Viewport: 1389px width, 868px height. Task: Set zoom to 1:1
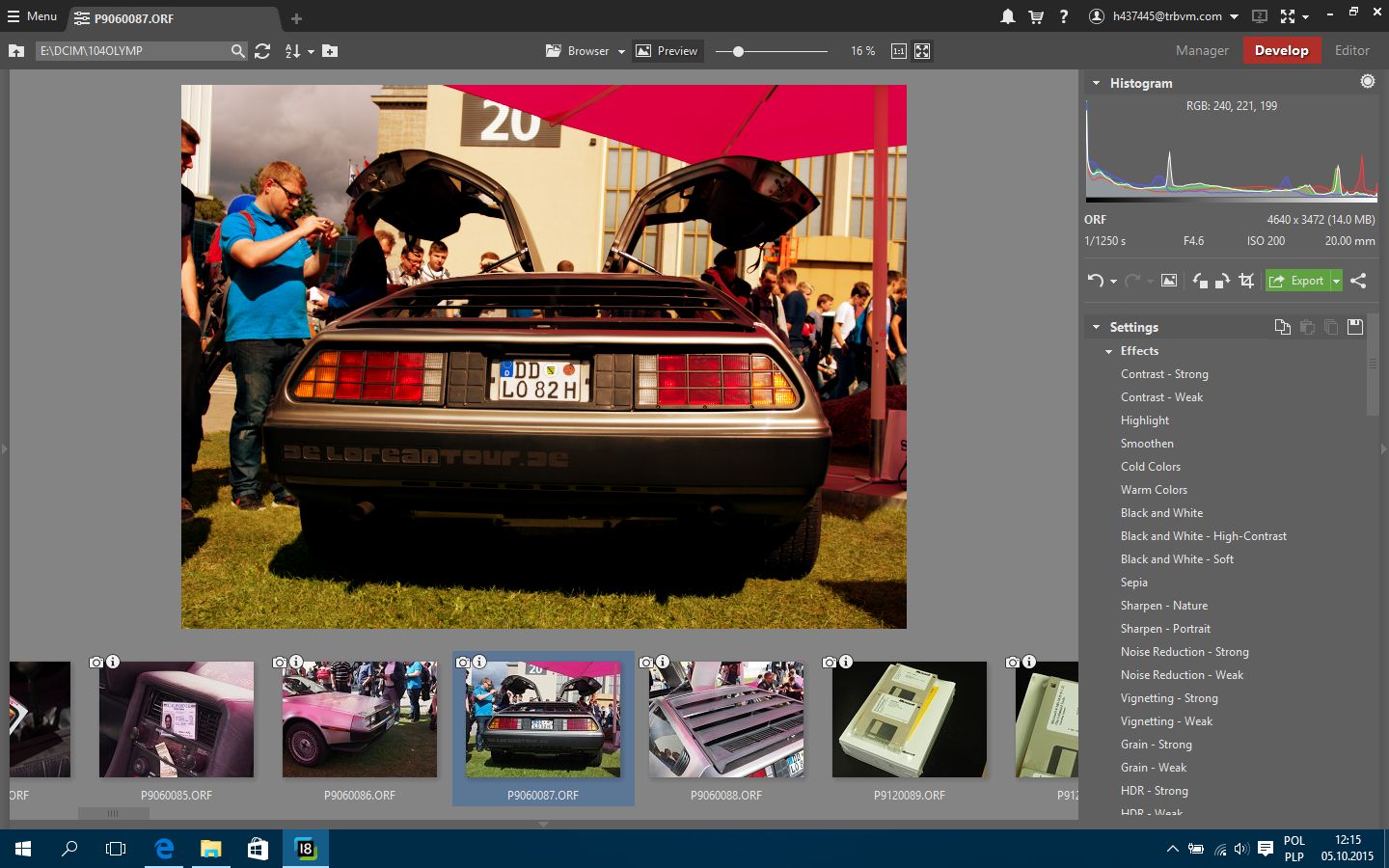[898, 51]
